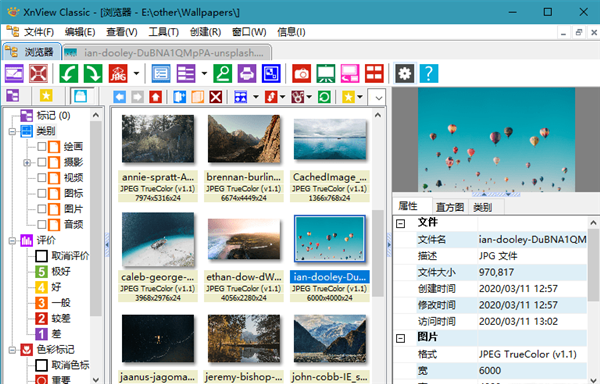Click the slideshow screen icon
Image resolution: width=600 pixels, height=384 pixels.
[x=326, y=73]
